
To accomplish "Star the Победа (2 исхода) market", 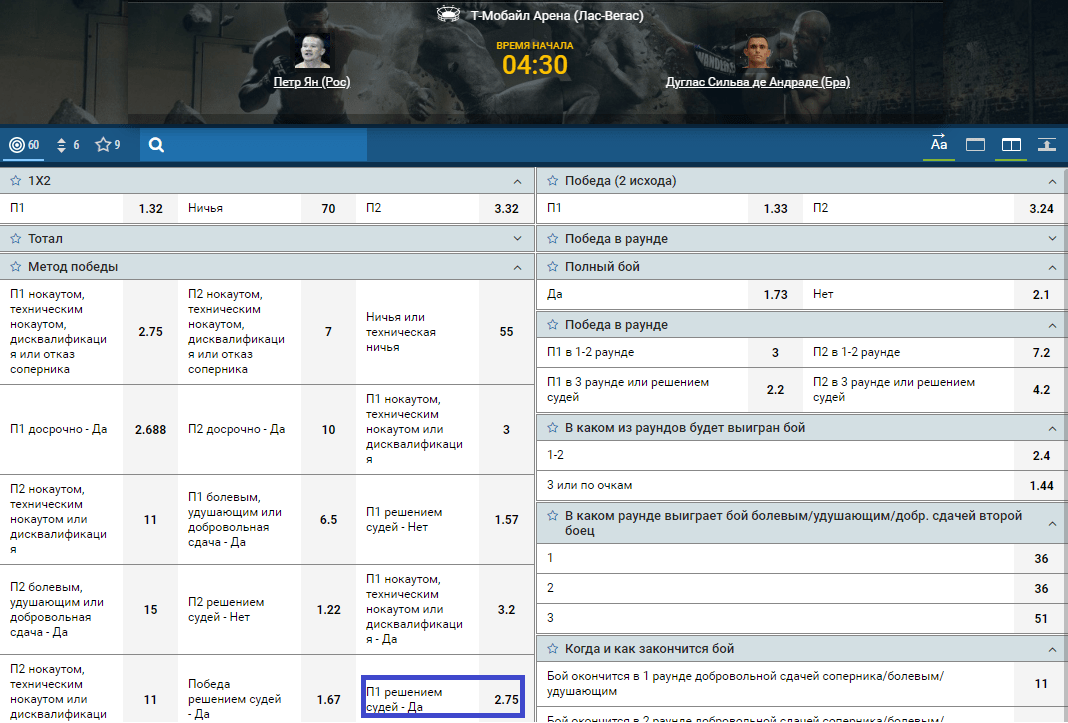I will (x=552, y=181).
